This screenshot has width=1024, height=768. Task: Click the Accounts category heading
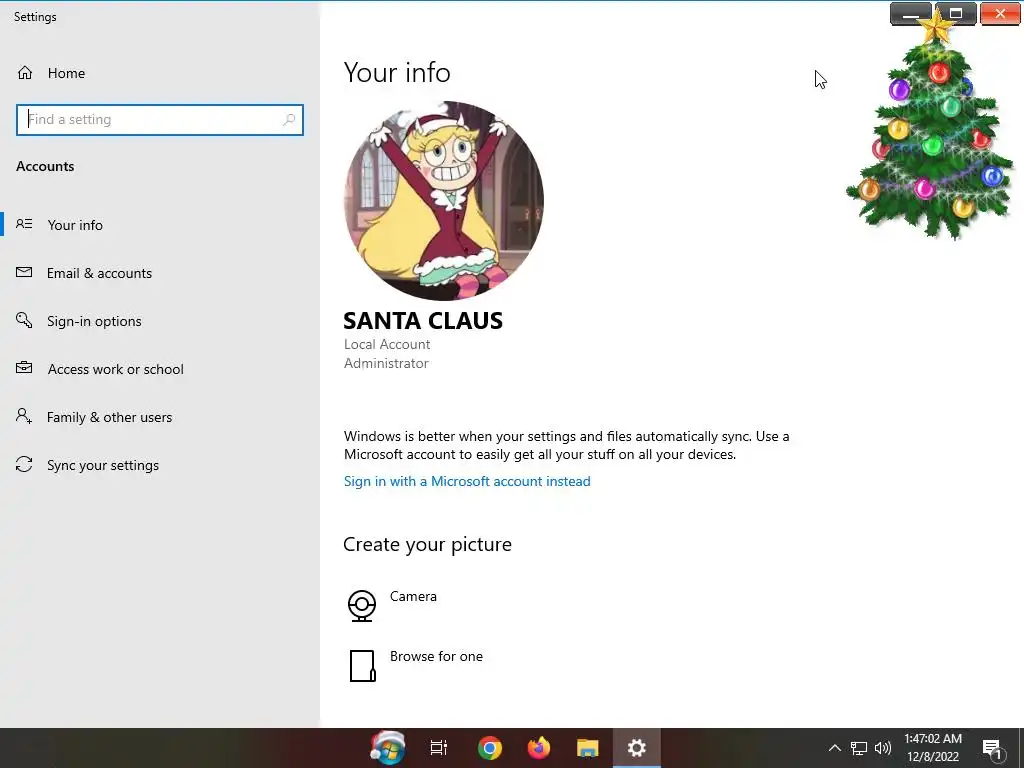point(45,167)
